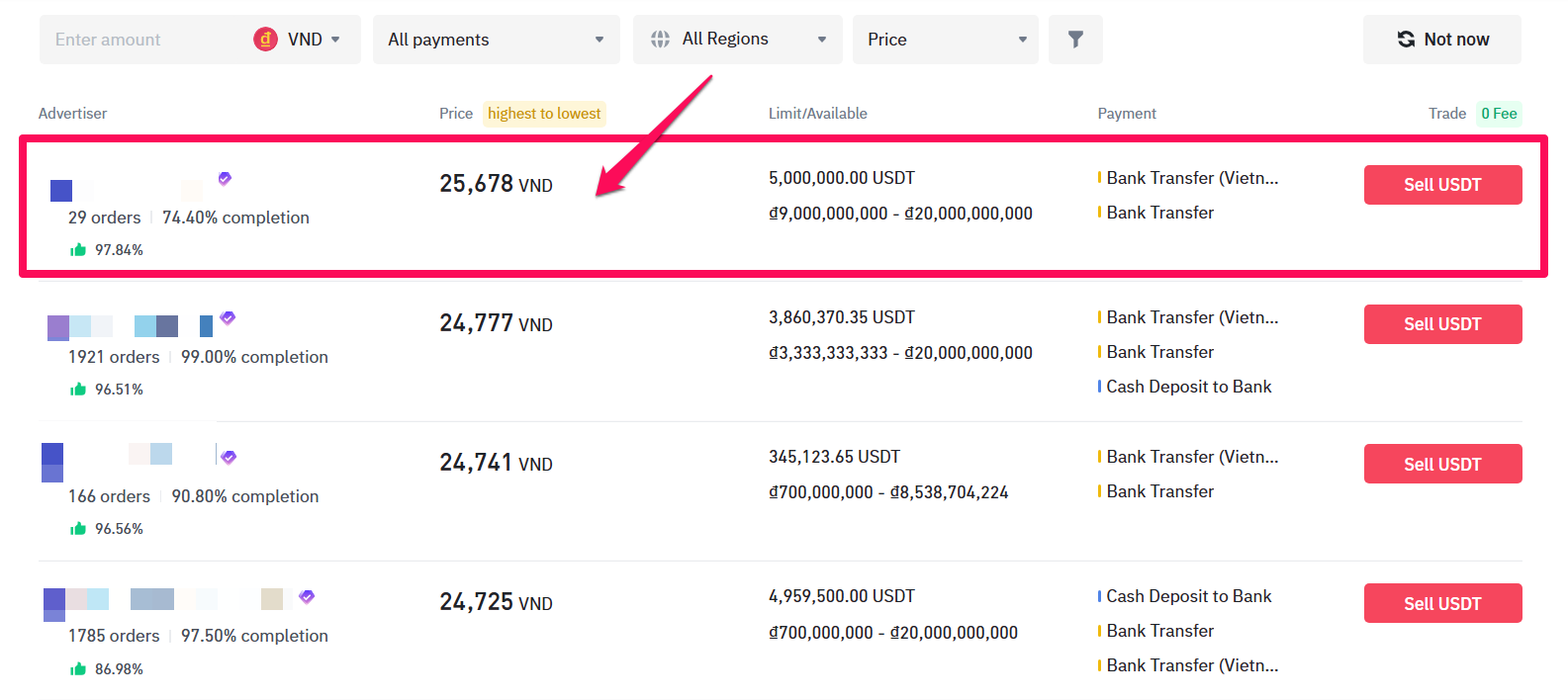1568x700 pixels.
Task: Toggle the highest to lowest price sorting
Action: 543,114
